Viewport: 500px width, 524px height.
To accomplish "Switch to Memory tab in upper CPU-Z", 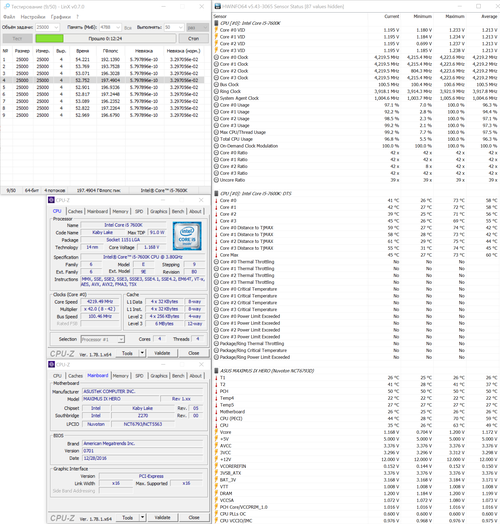I will (x=120, y=211).
